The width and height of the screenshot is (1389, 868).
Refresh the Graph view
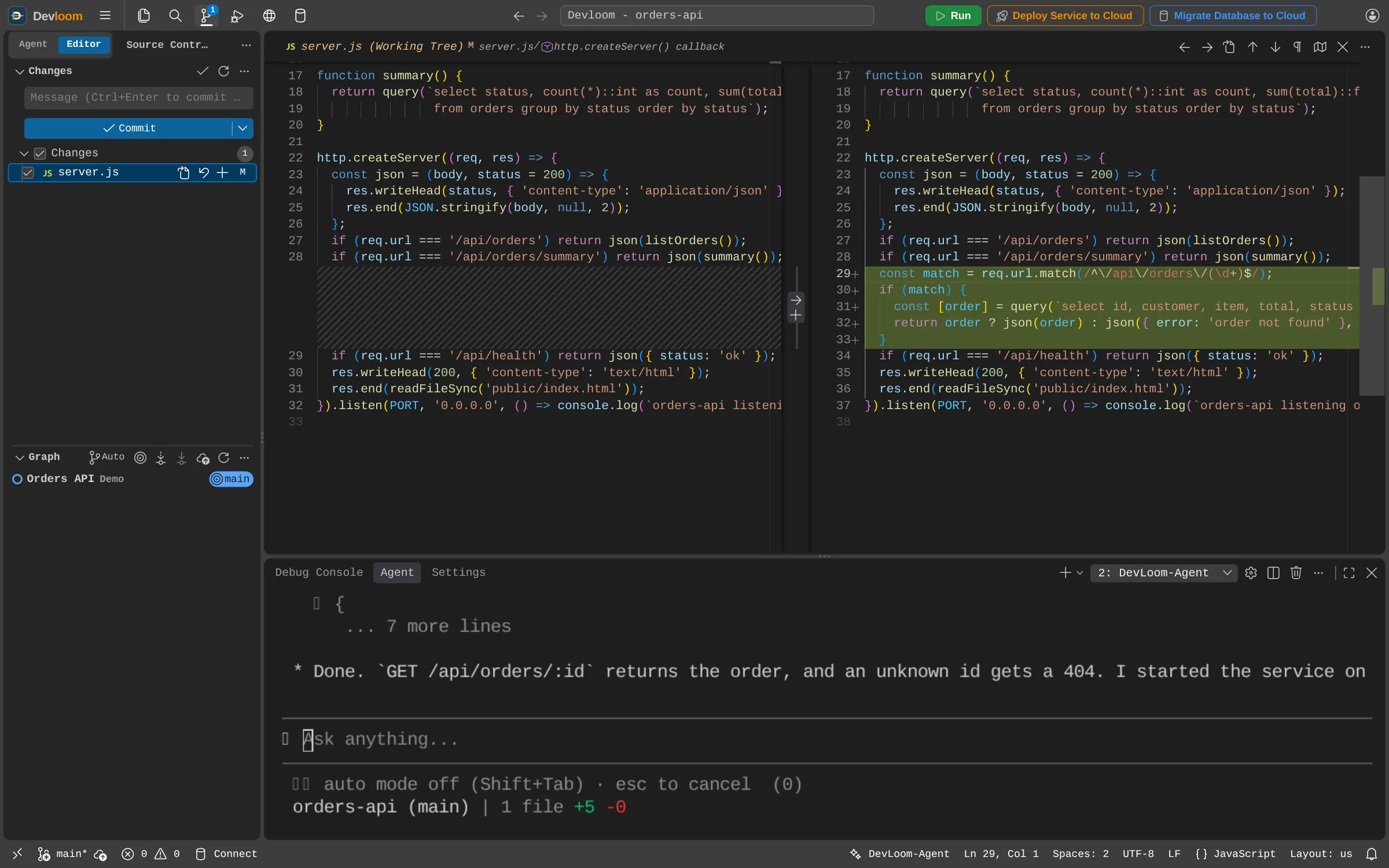223,458
